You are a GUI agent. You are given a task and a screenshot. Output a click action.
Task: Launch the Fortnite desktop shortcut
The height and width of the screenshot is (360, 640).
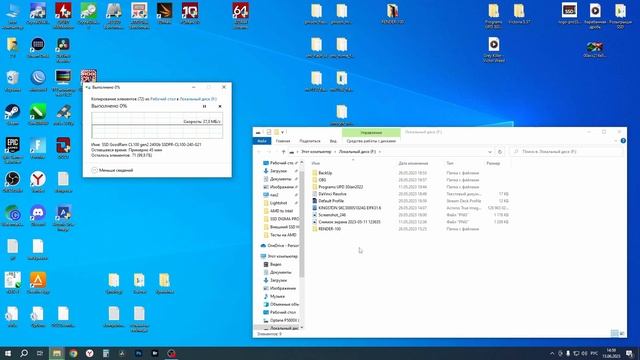coord(38,149)
